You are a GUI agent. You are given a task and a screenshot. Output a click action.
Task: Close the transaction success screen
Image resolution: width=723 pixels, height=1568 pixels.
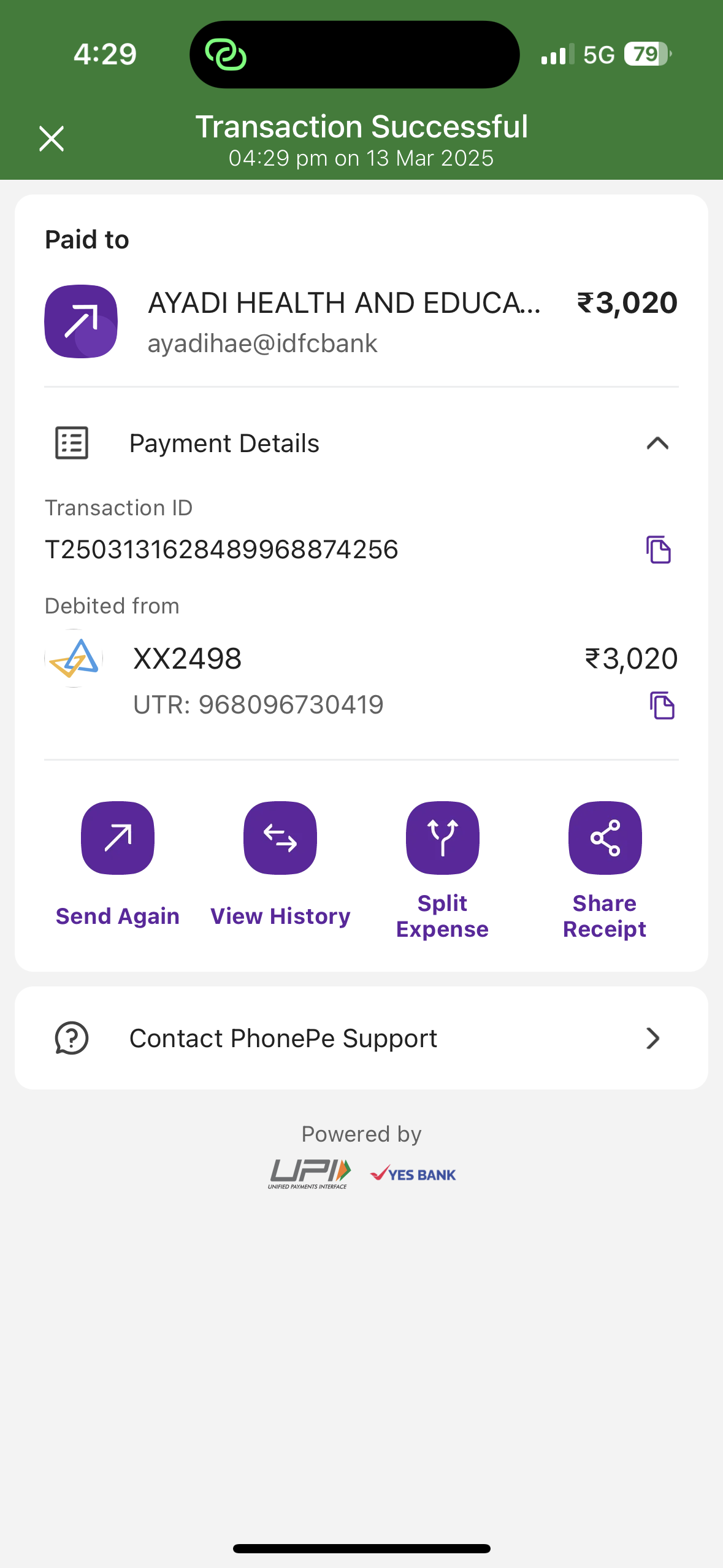(x=52, y=139)
